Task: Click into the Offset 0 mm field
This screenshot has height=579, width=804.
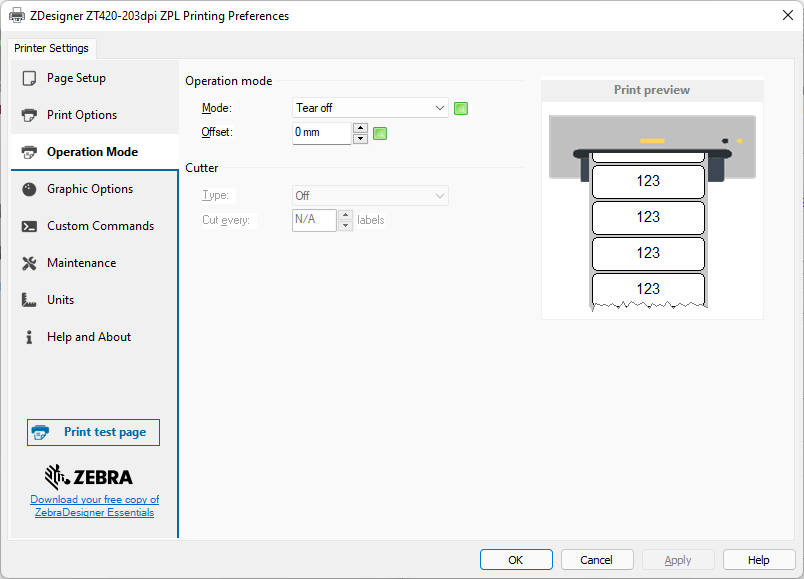Action: click(x=321, y=133)
